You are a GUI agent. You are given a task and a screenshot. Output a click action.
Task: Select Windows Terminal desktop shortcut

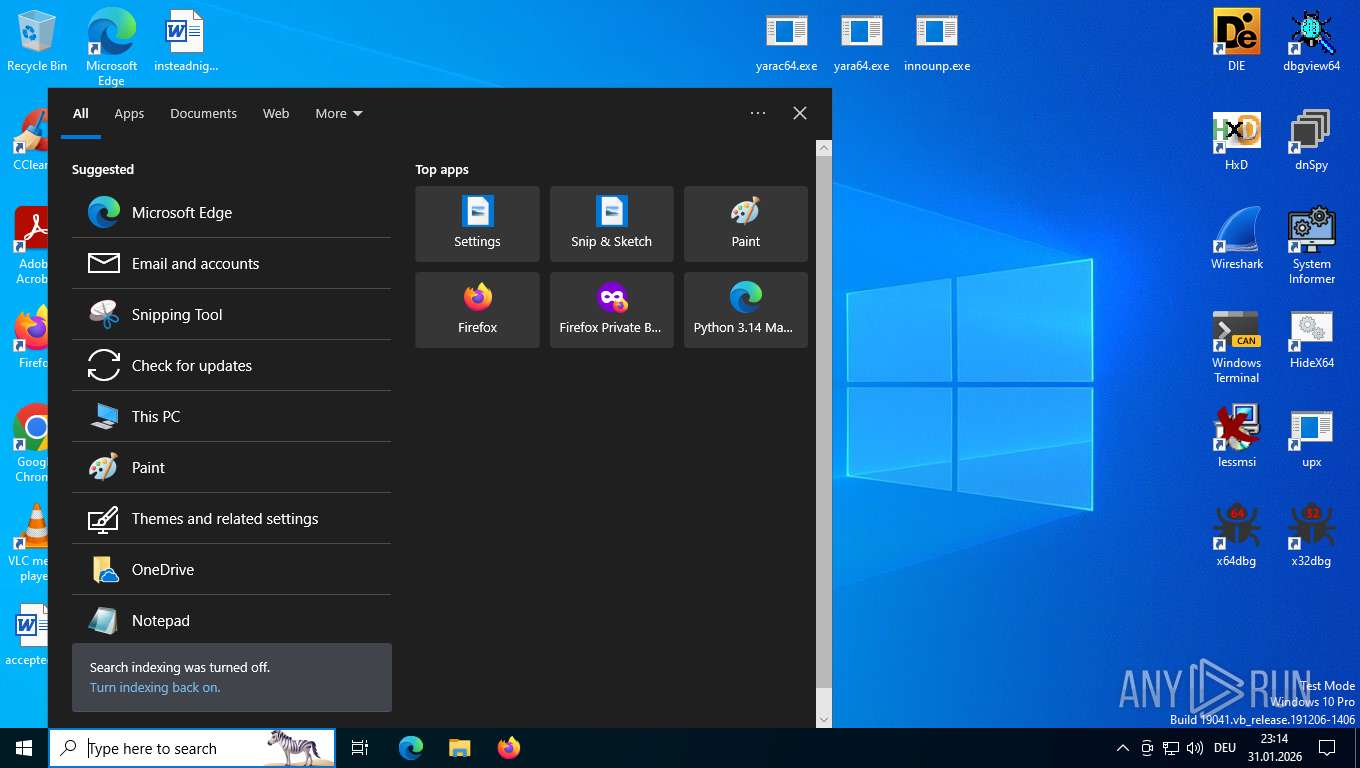point(1237,346)
